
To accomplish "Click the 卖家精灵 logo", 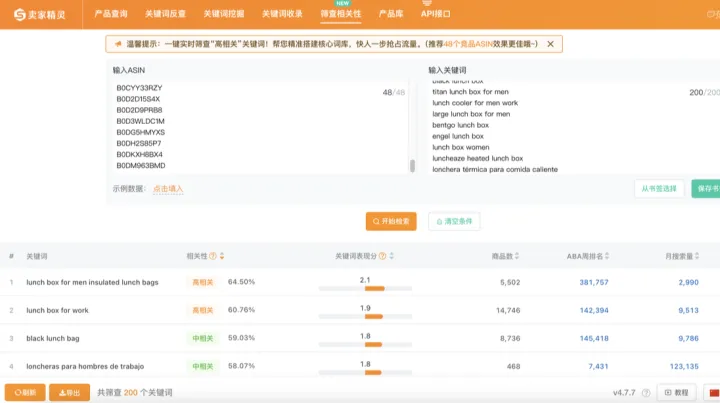I will click(39, 15).
